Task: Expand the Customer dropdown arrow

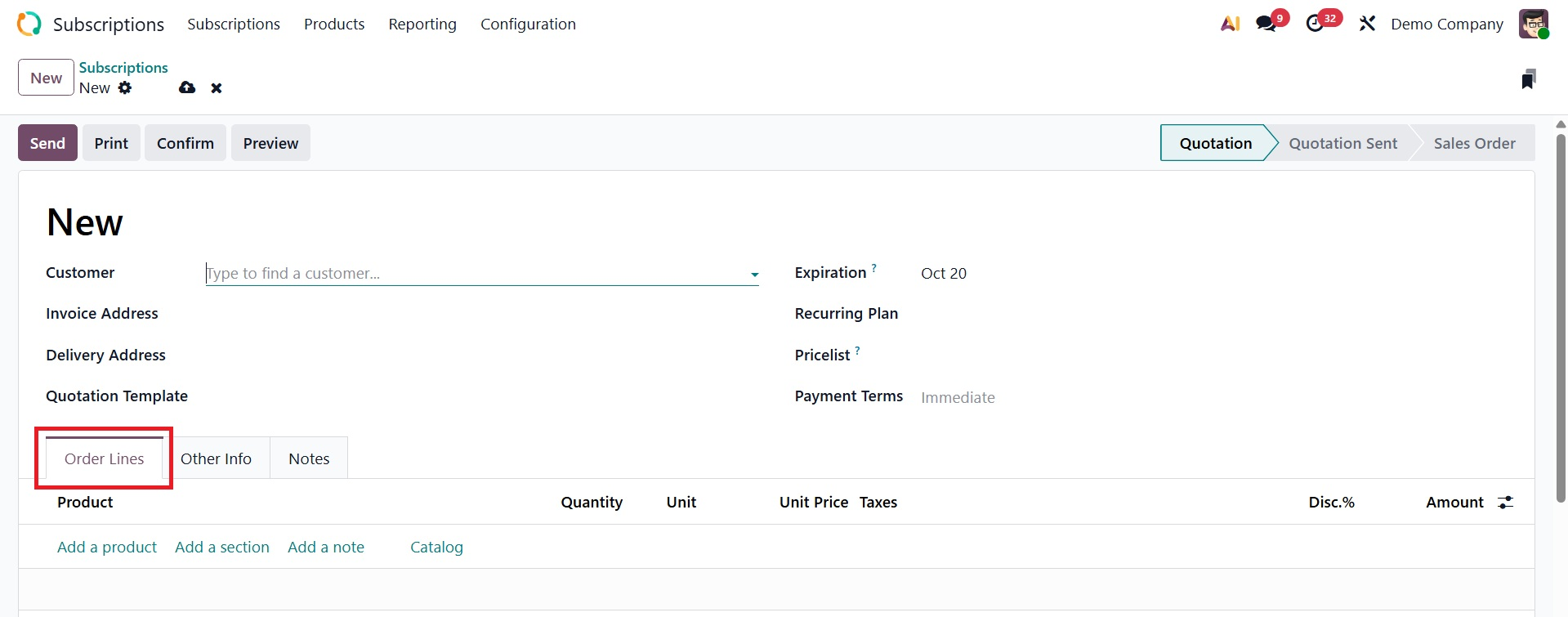Action: [754, 275]
